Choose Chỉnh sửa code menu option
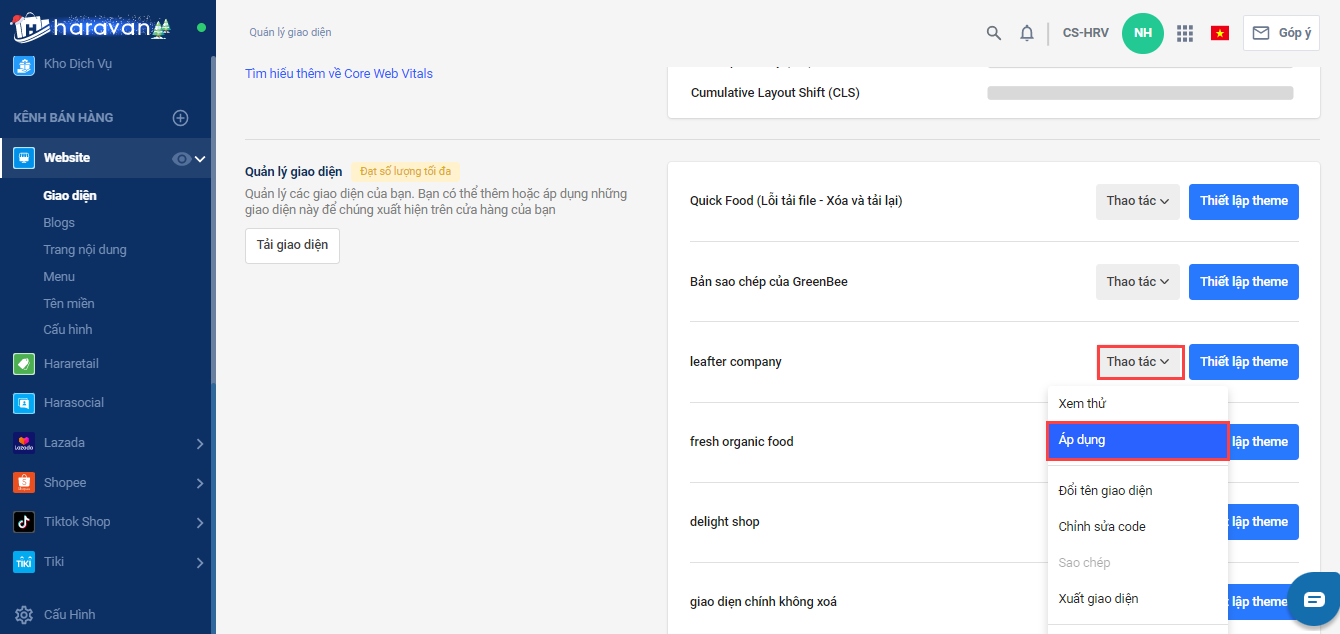Viewport: 1340px width, 634px height. 1102,527
